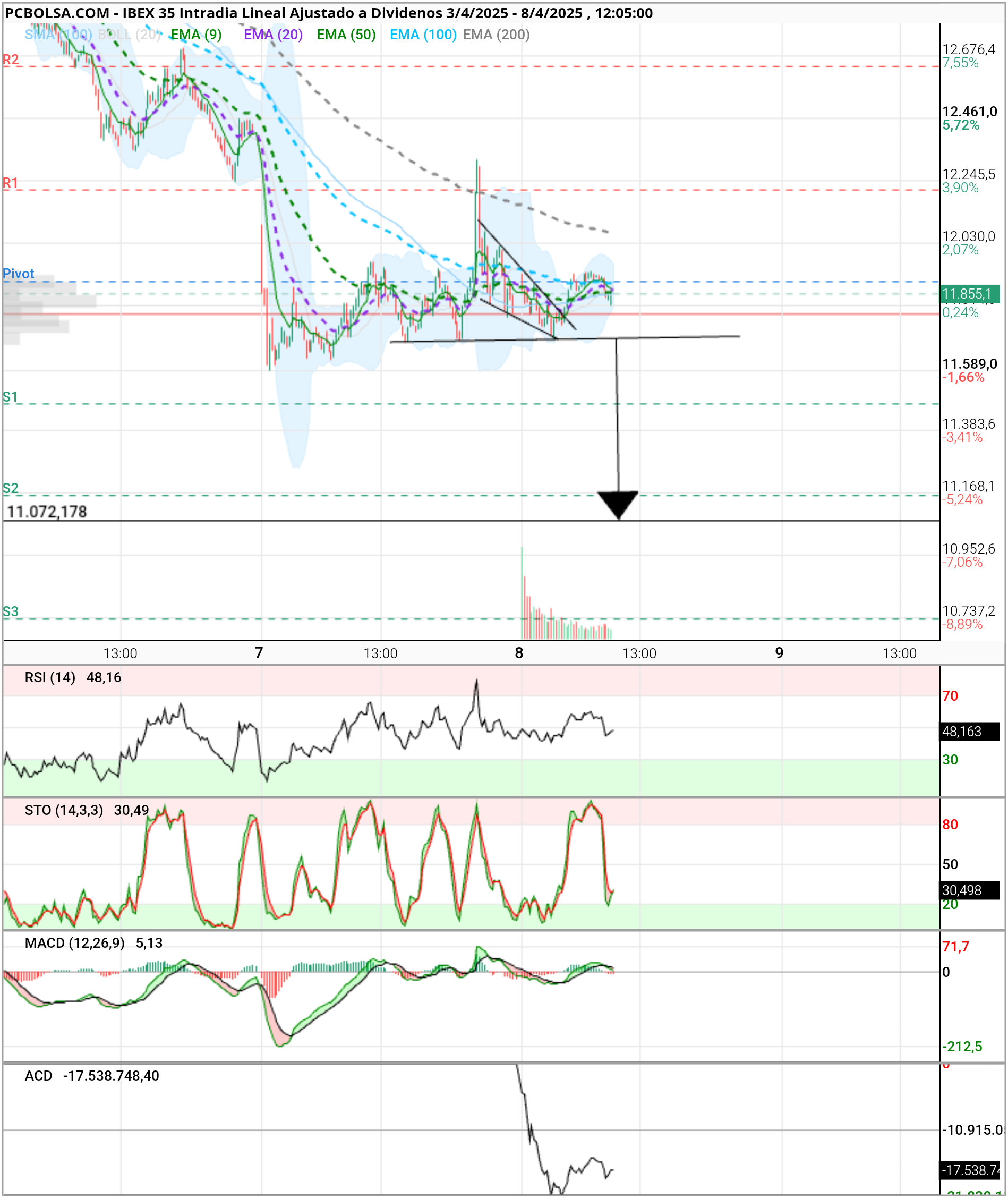Viewport: 1008px width, 1198px height.
Task: Click the 12.676,4 price axis value
Action: click(969, 49)
